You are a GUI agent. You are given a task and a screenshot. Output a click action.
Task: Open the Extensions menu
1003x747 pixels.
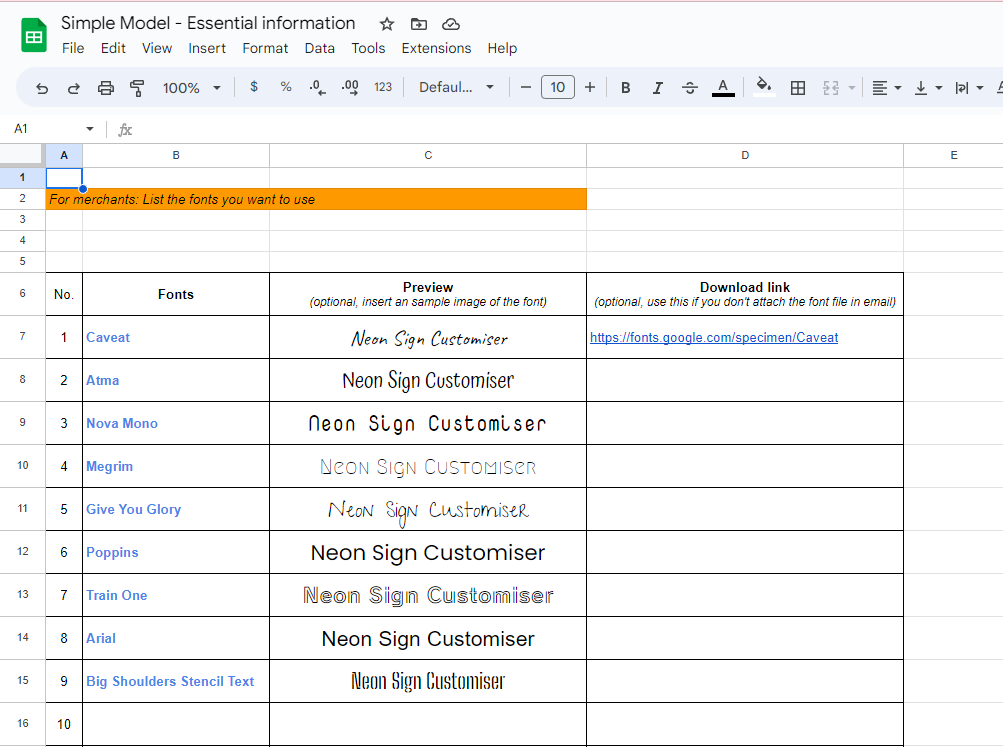tap(436, 48)
